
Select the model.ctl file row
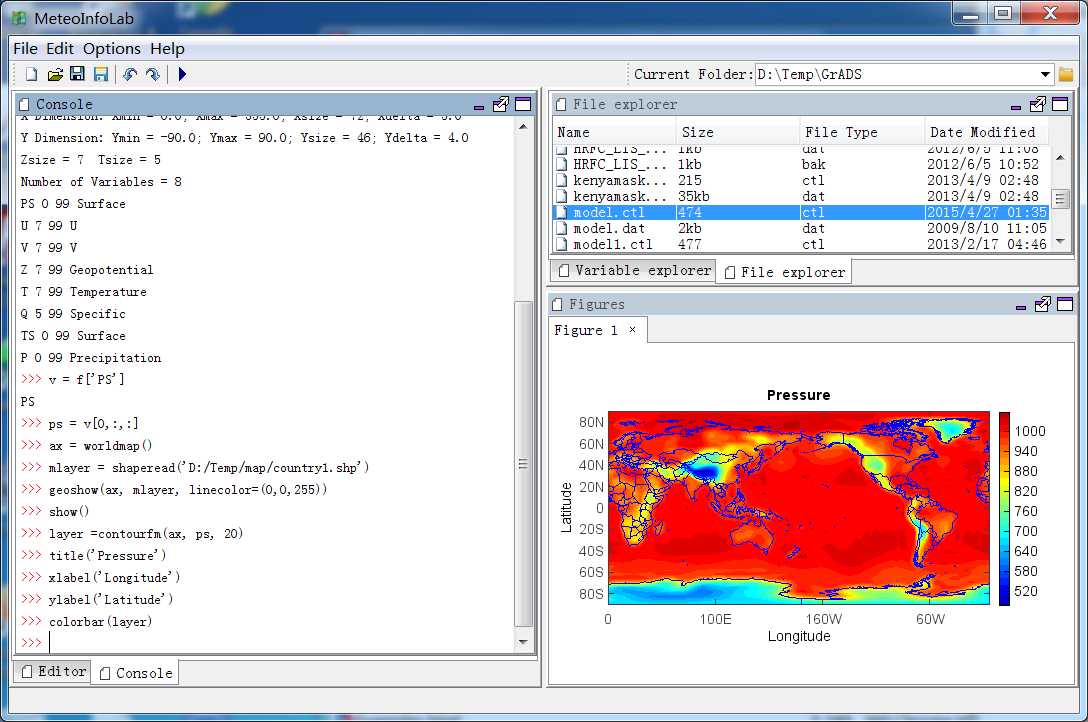click(801, 212)
